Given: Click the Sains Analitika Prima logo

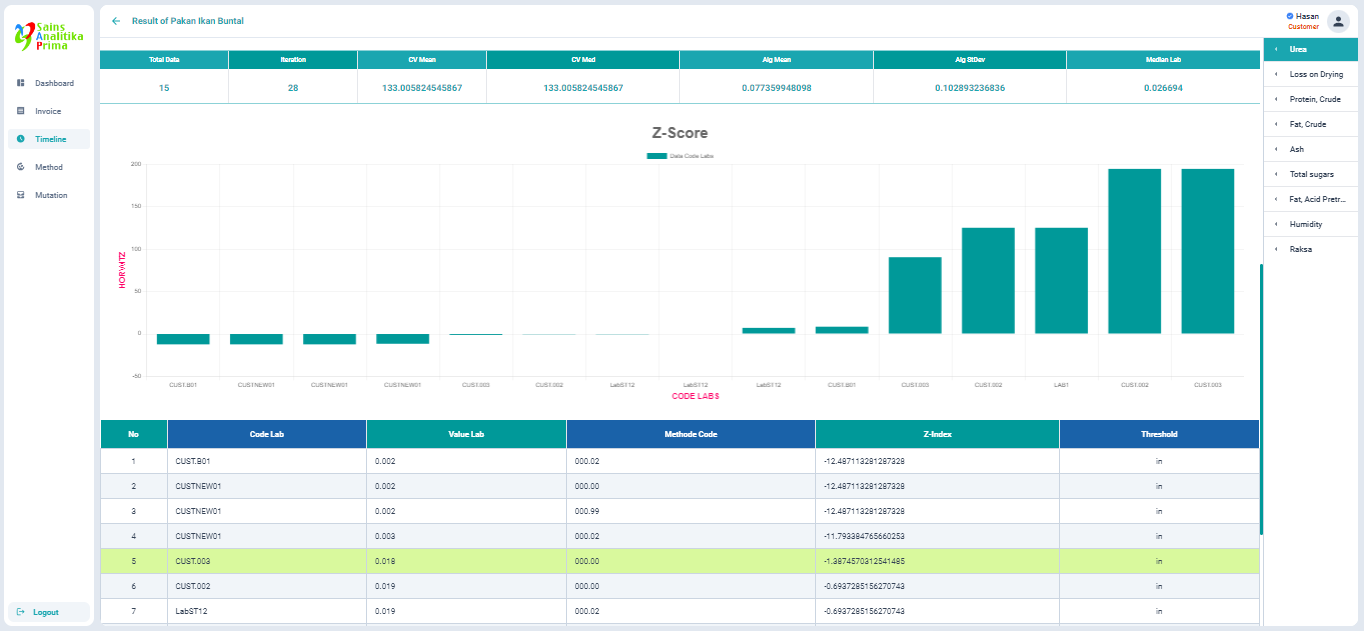Looking at the screenshot, I should [x=49, y=35].
